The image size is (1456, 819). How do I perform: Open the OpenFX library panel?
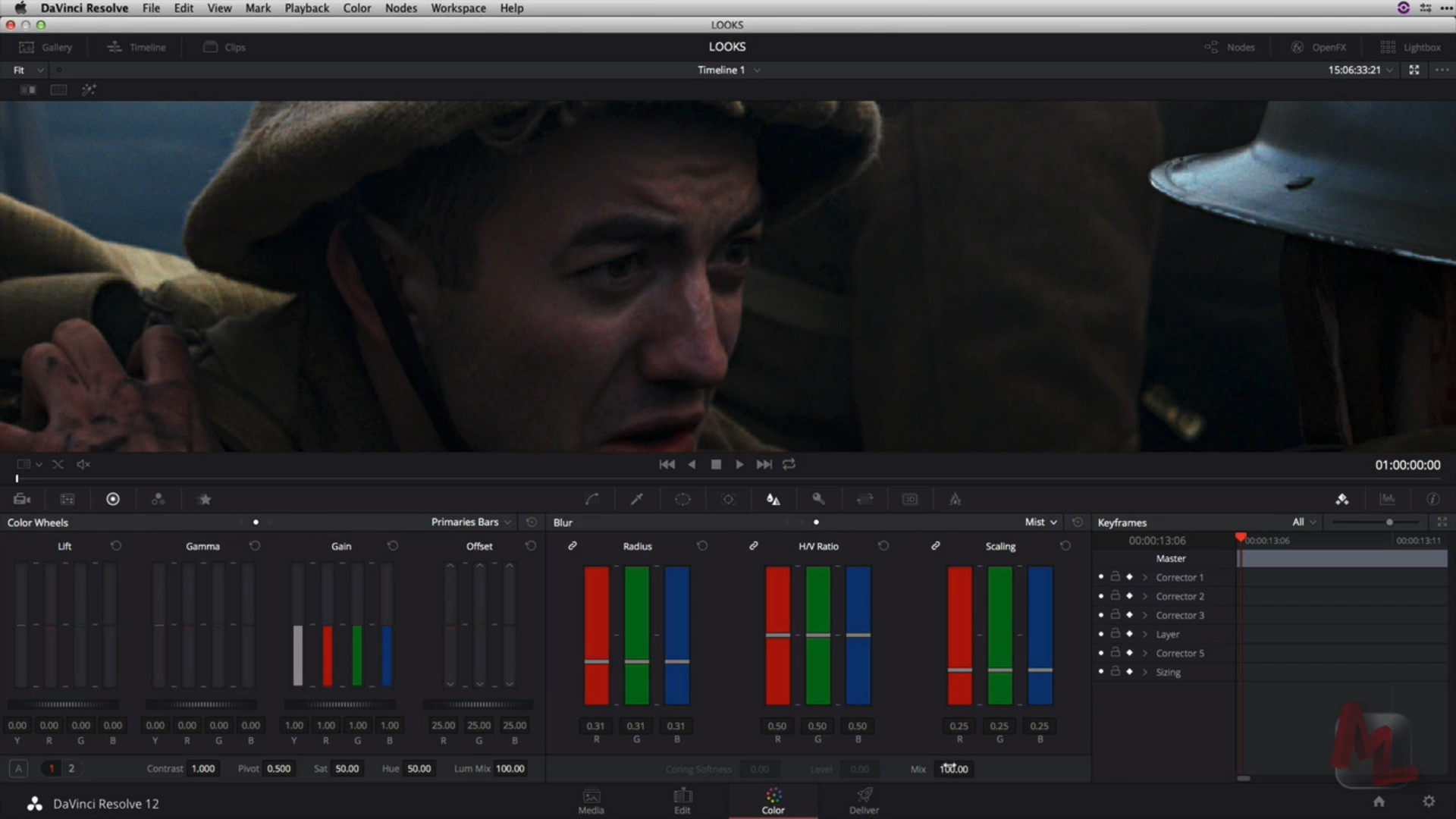pyautogui.click(x=1319, y=47)
